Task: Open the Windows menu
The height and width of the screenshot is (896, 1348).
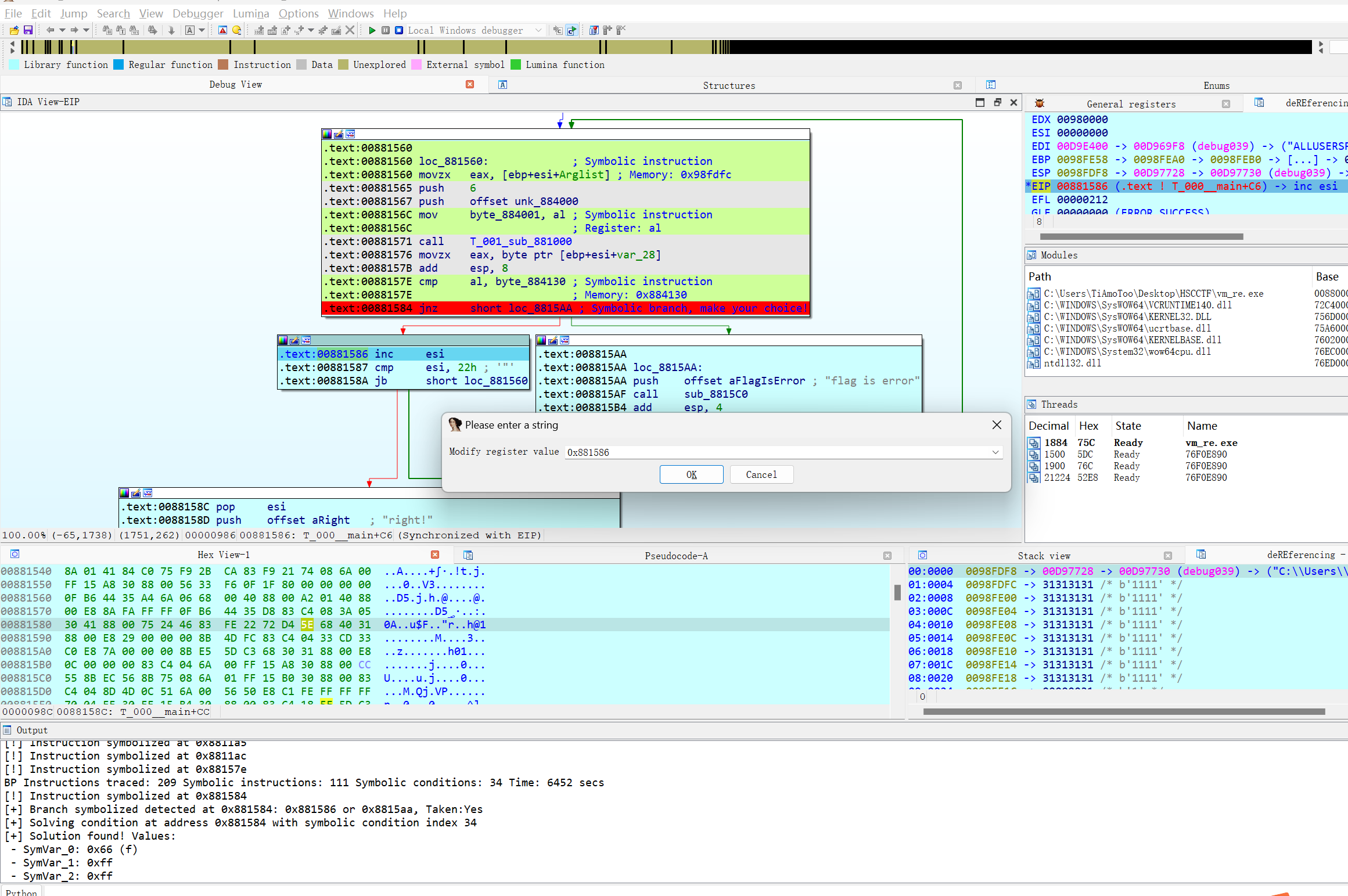Action: pos(351,13)
